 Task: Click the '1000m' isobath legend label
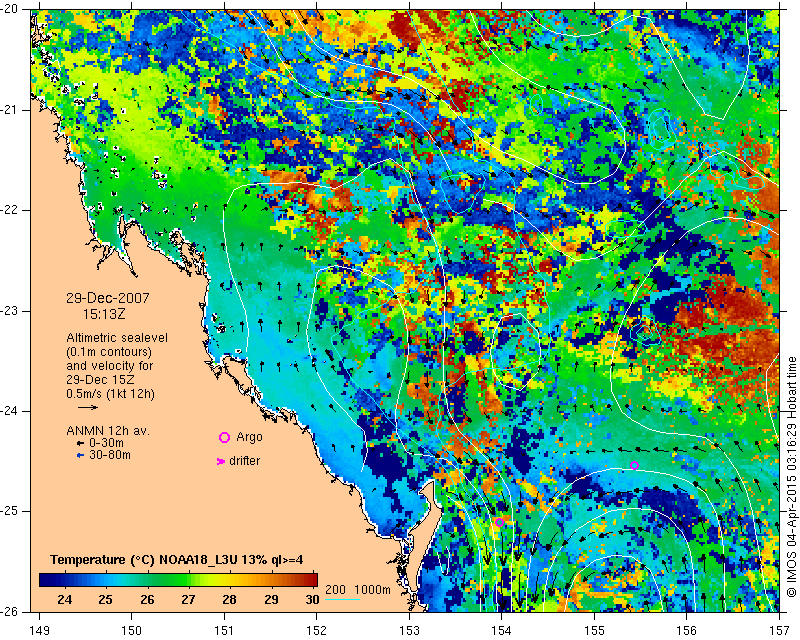click(372, 589)
